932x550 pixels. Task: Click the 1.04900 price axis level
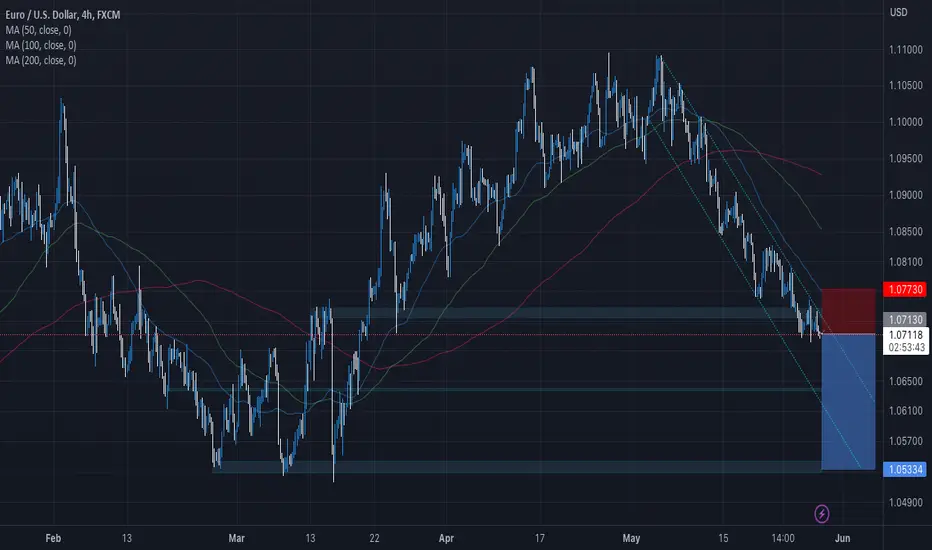[906, 502]
